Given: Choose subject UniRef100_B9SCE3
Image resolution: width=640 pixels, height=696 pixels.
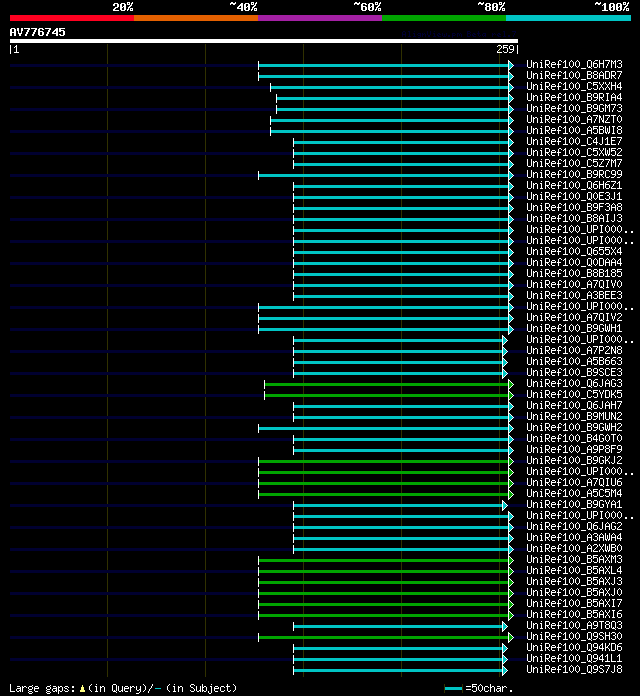Looking at the screenshot, I should coord(574,372).
